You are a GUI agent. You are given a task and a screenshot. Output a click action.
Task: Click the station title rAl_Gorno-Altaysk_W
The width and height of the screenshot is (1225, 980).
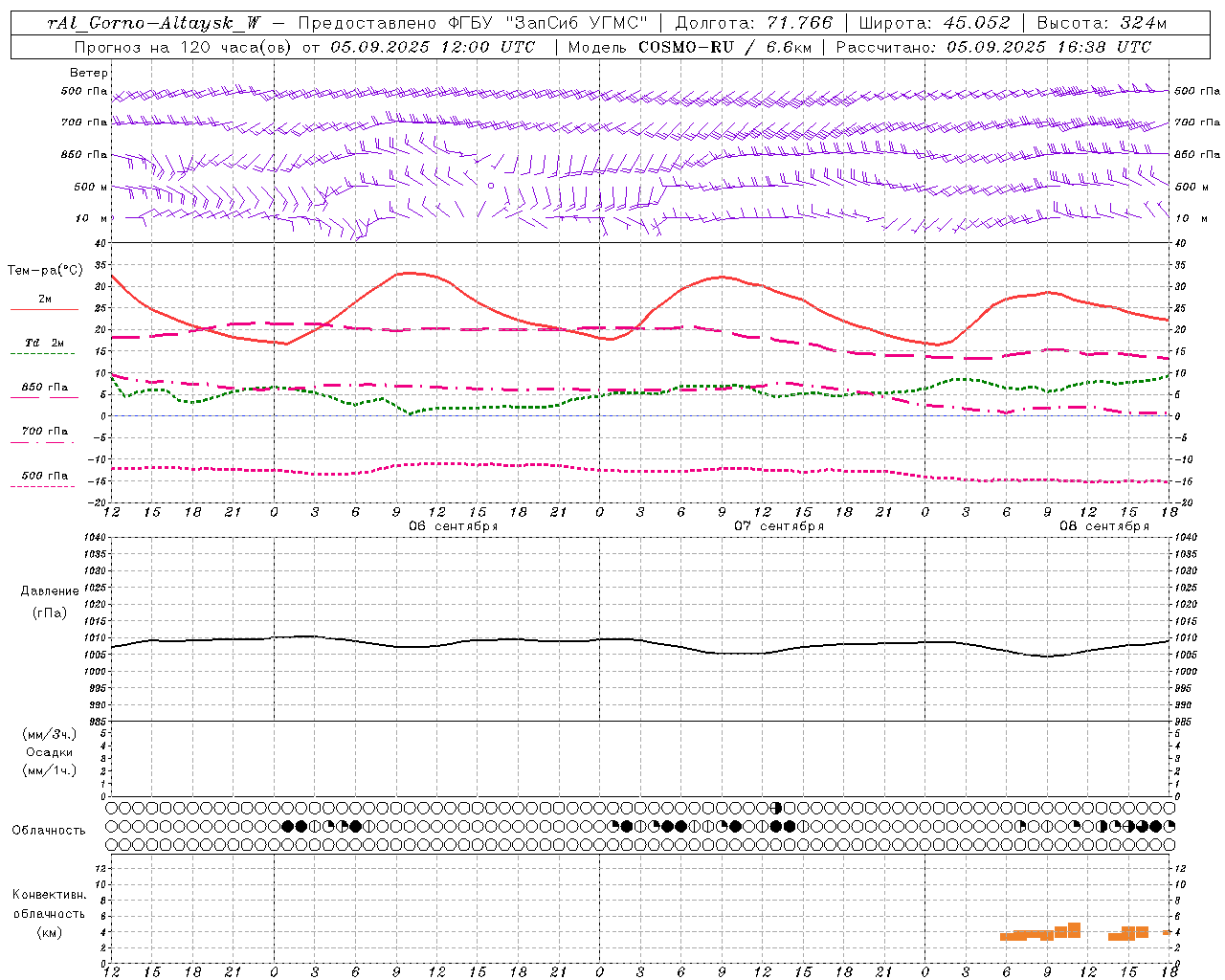(154, 23)
